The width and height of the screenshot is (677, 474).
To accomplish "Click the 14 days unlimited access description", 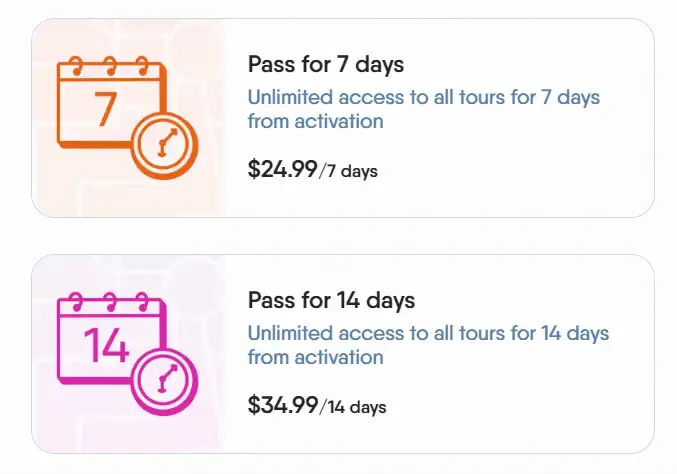I will 428,333.
